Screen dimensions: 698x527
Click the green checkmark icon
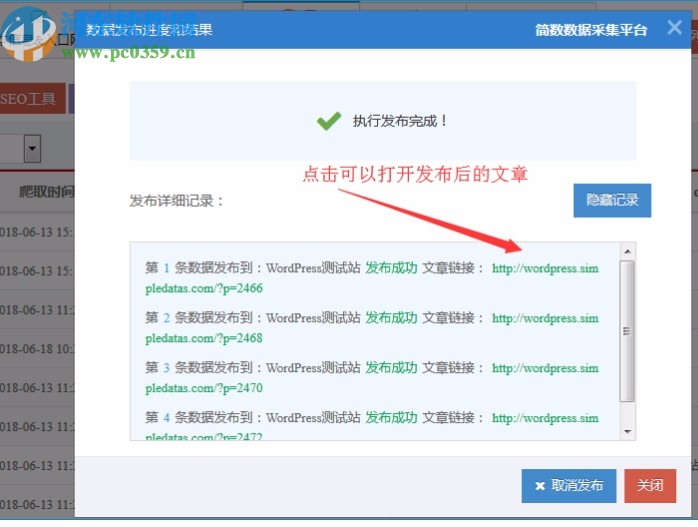329,121
